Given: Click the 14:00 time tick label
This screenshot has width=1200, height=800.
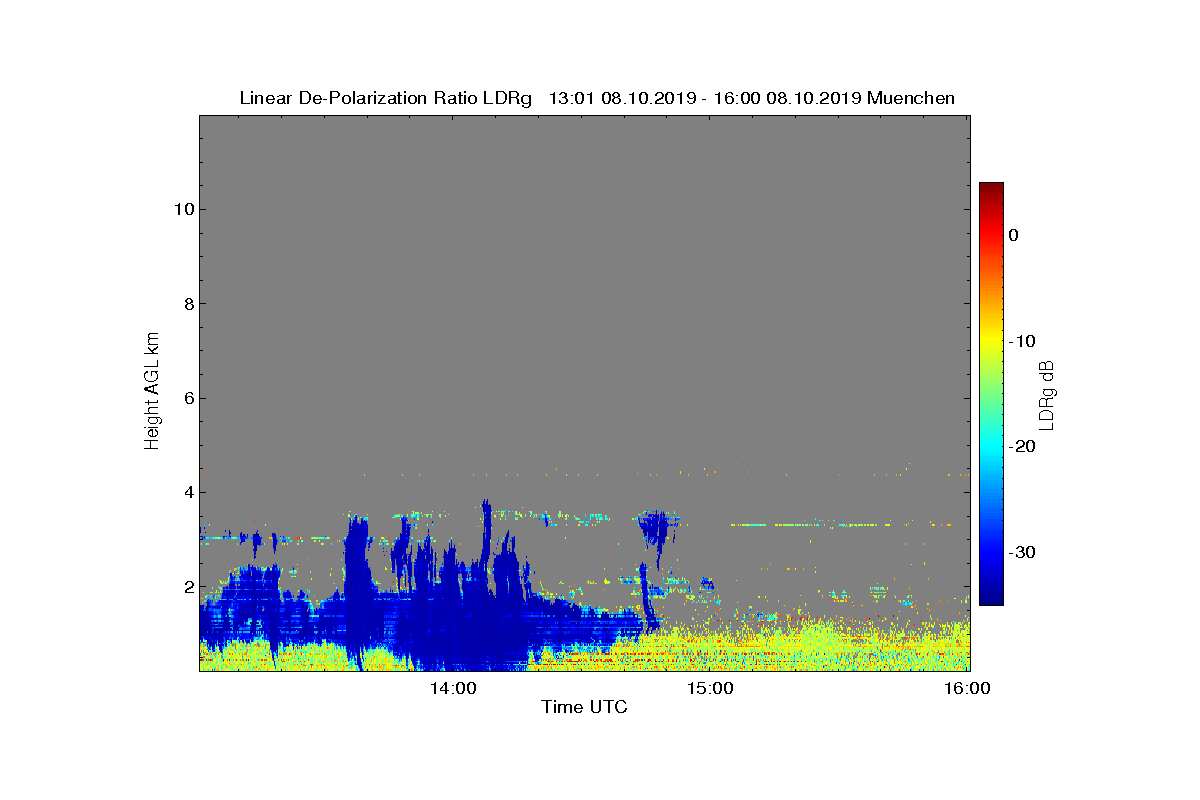Looking at the screenshot, I should click(454, 688).
